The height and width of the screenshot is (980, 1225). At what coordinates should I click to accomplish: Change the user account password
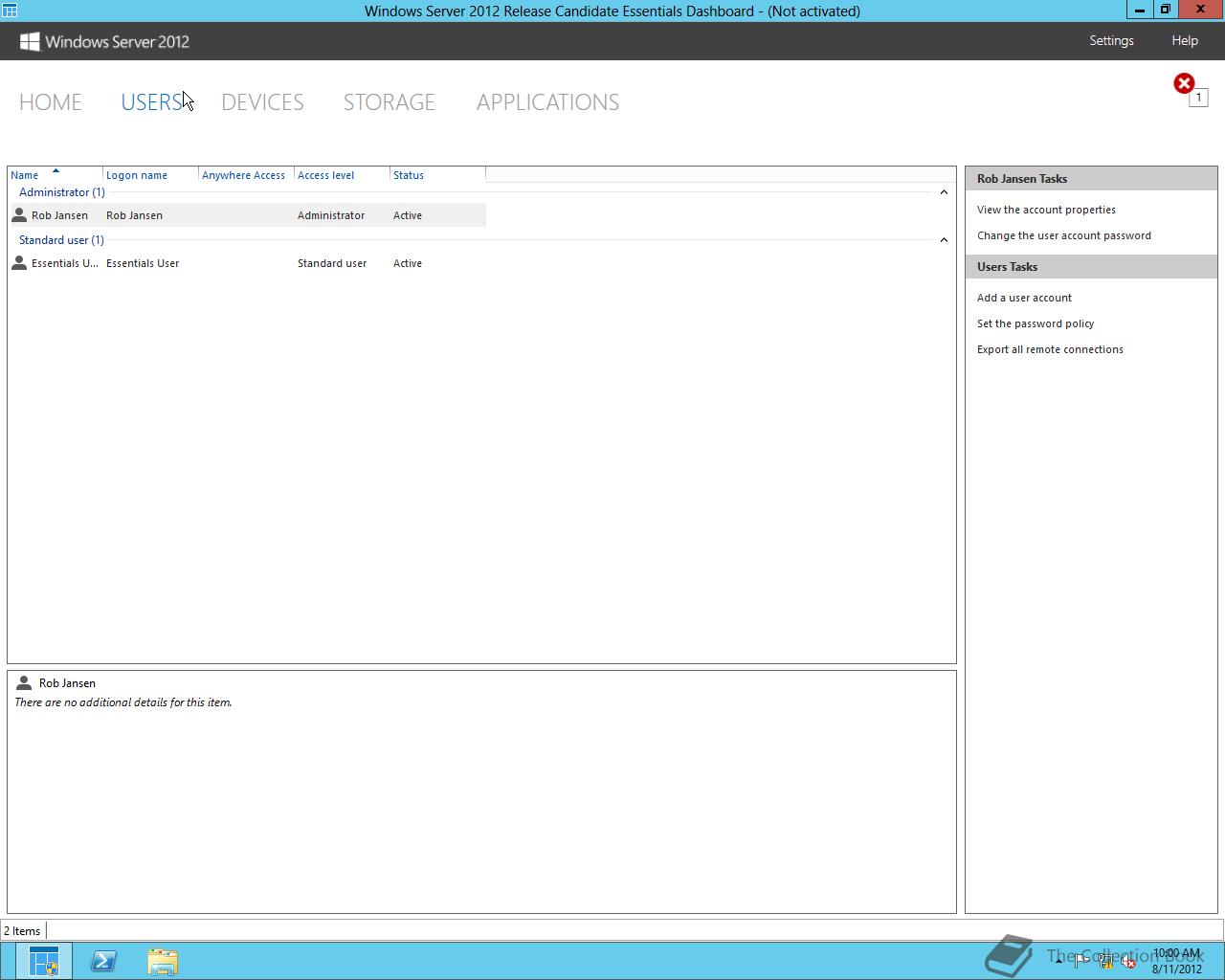(x=1064, y=235)
